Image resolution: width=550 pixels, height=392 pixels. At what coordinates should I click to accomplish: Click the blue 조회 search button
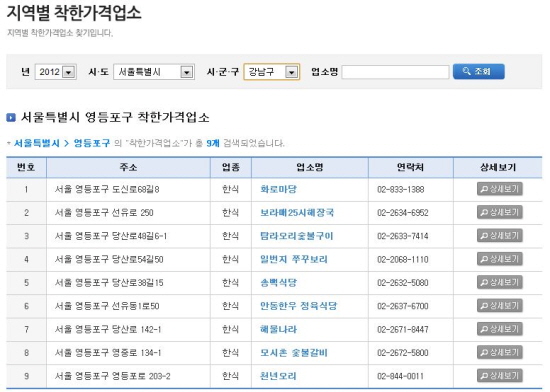click(x=479, y=72)
